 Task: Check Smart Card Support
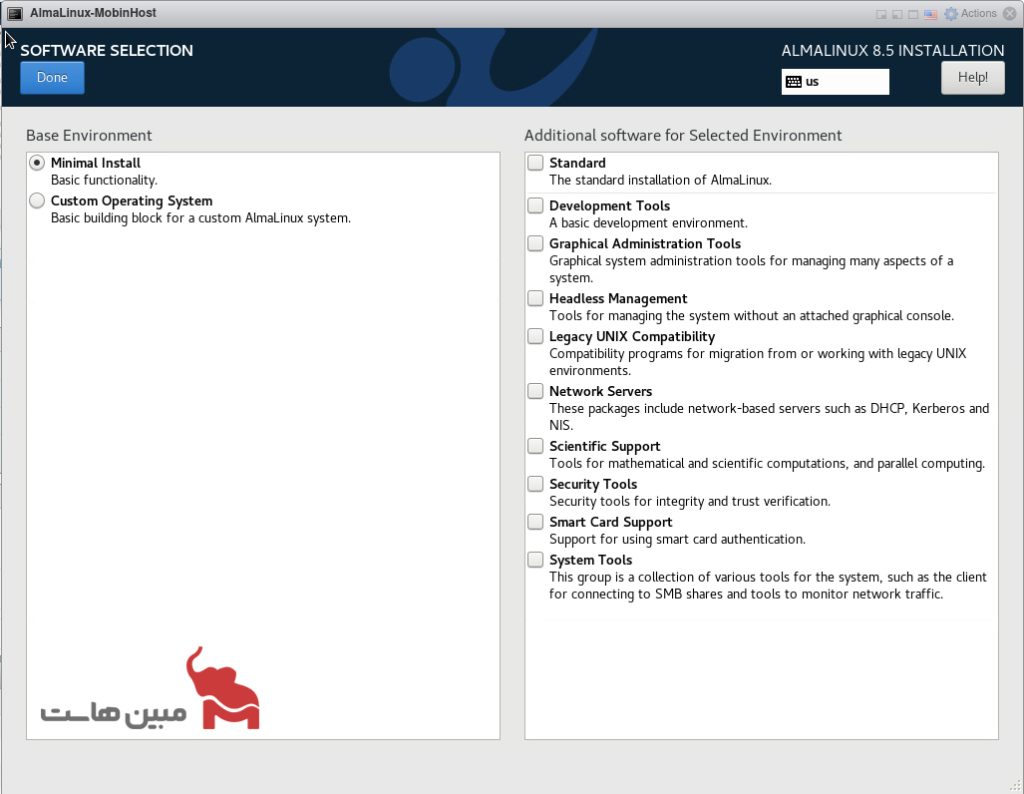coord(536,521)
